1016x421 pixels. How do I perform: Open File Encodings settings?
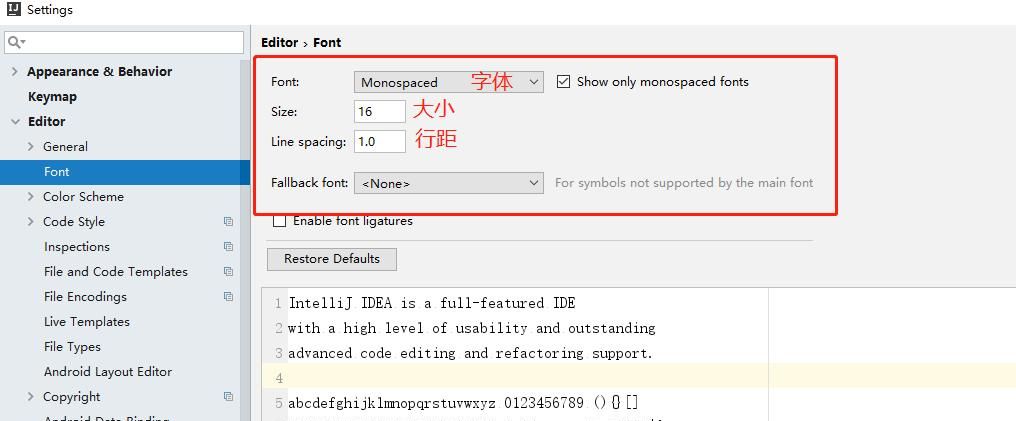point(85,297)
